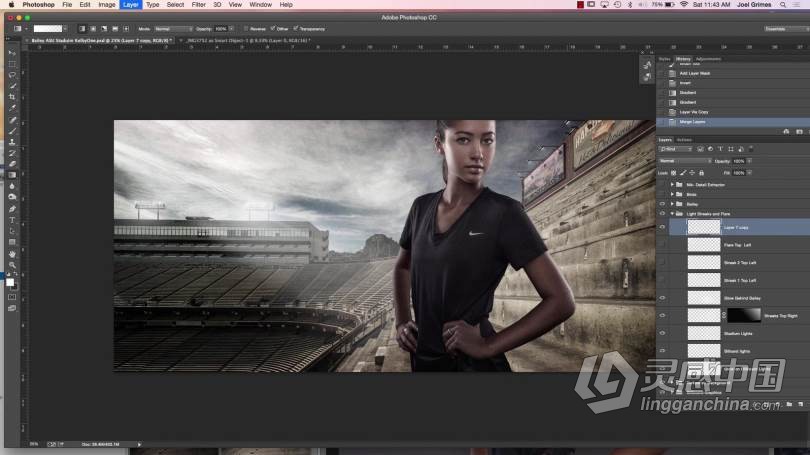Viewport: 810px width, 455px height.
Task: Click the Lock transparent pixels icon
Action: click(x=673, y=173)
